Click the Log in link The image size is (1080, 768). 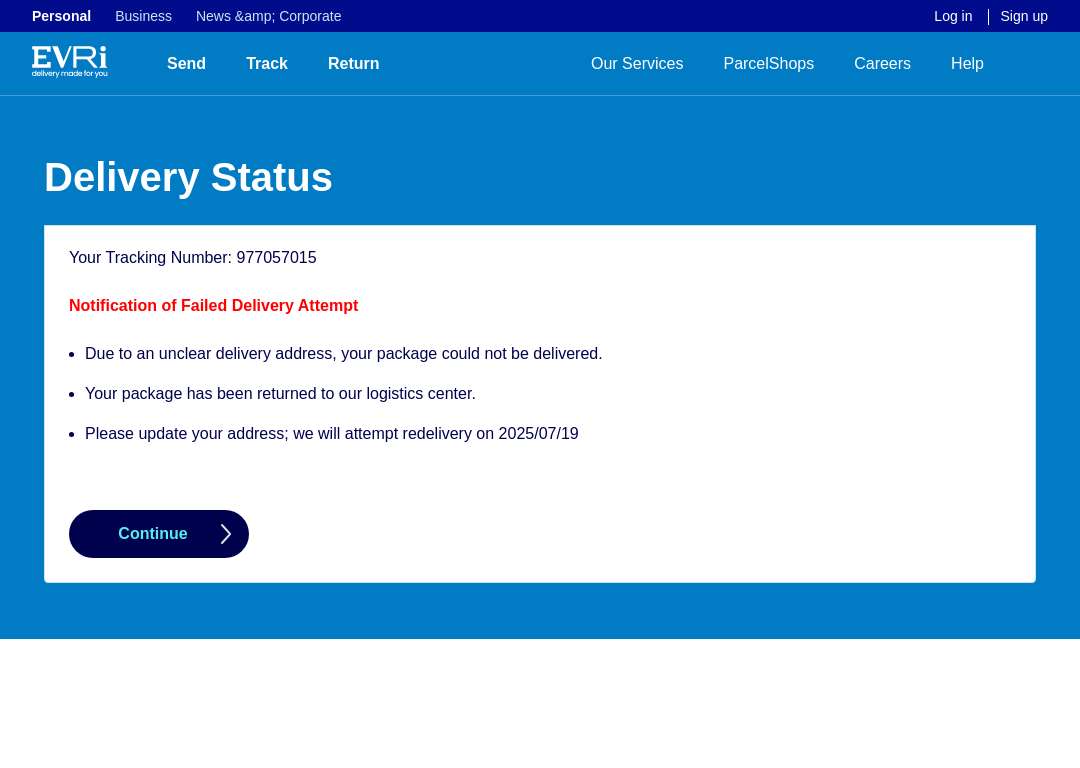pos(952,16)
